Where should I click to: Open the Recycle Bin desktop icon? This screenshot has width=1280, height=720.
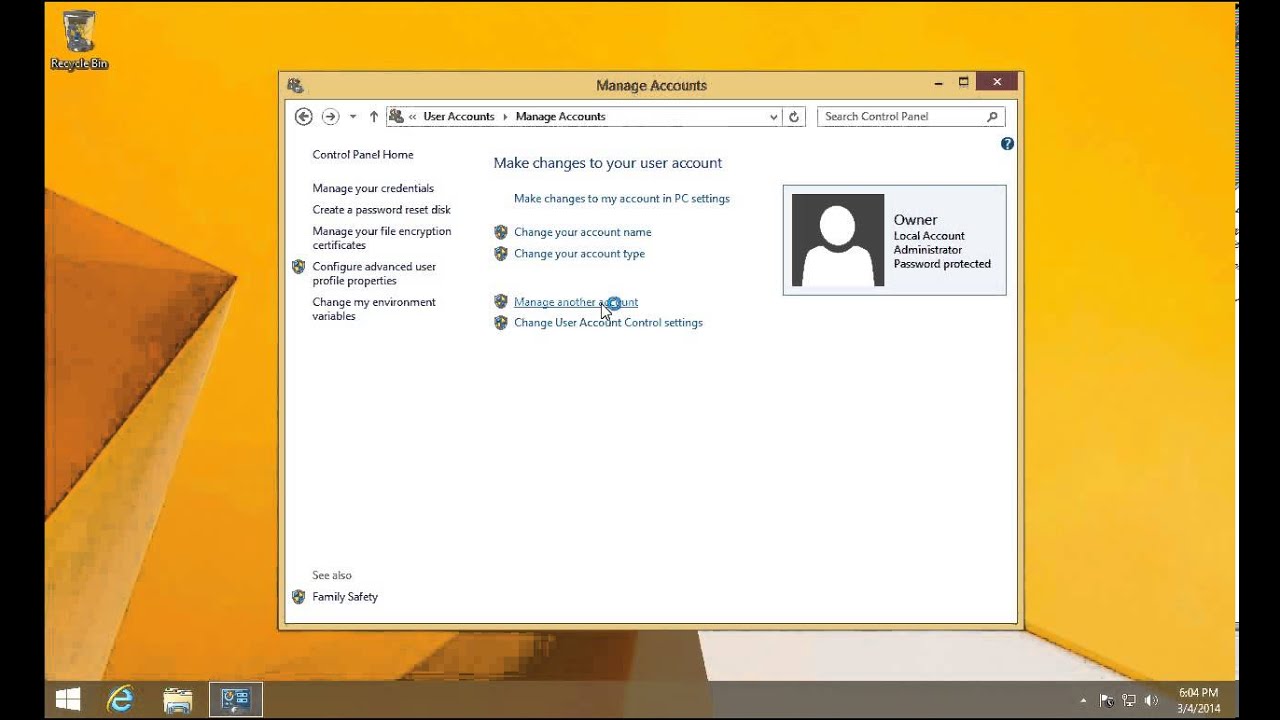[79, 42]
